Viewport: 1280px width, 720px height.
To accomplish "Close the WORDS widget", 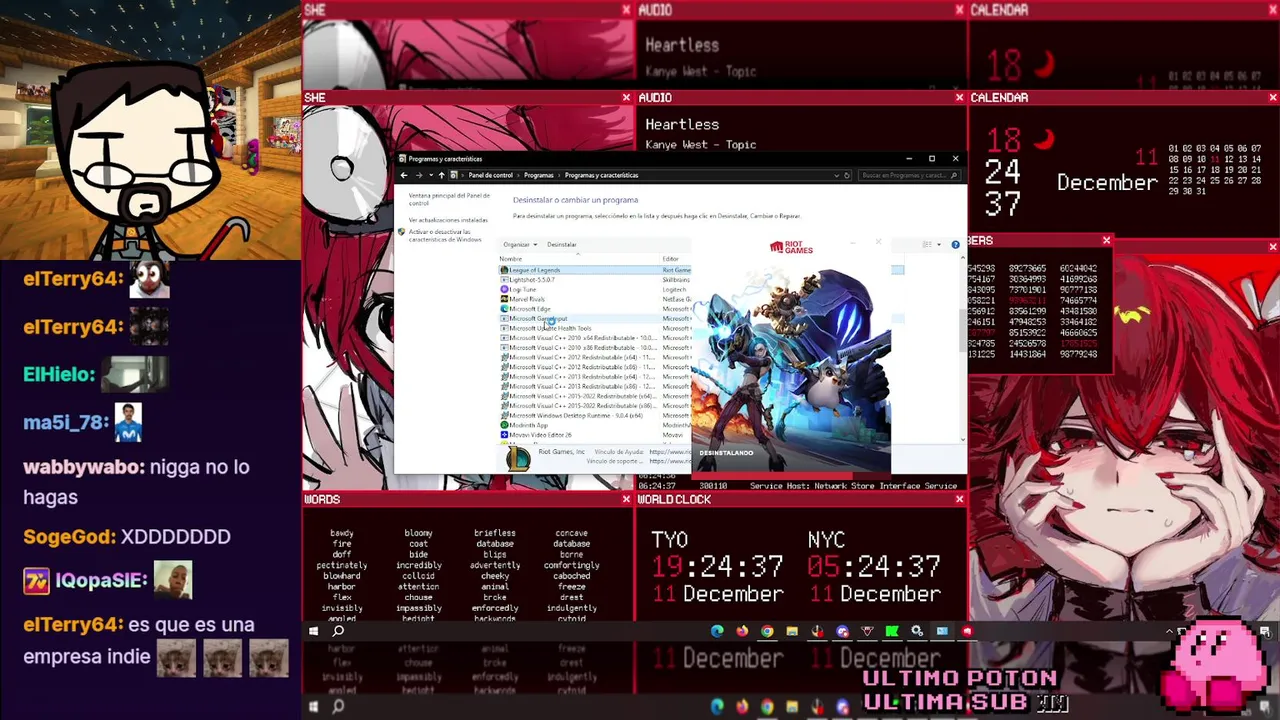I will click(x=626, y=499).
